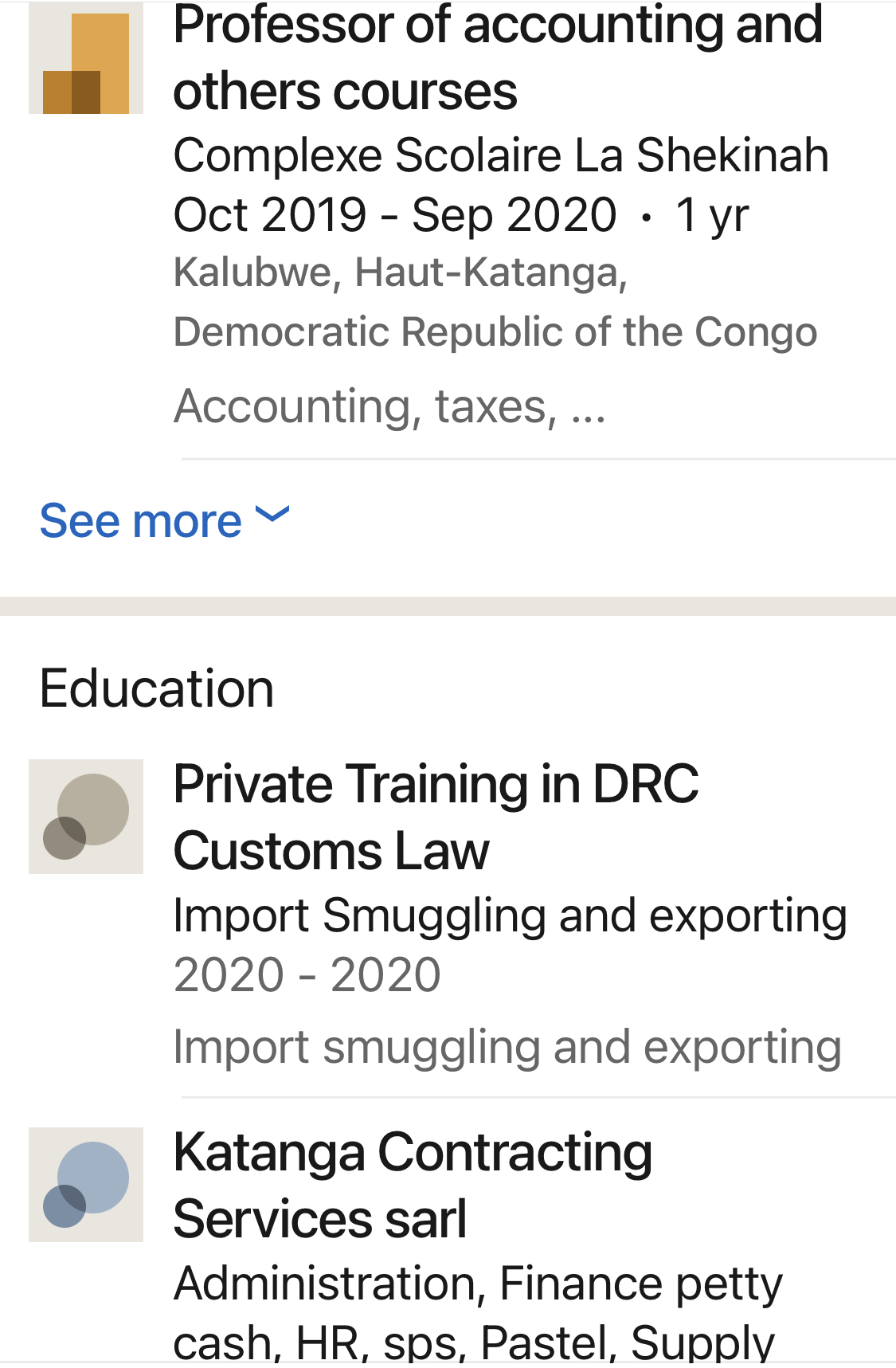896x1368 pixels.
Task: Click the Administration, Finance petty cash text
Action: (478, 1284)
